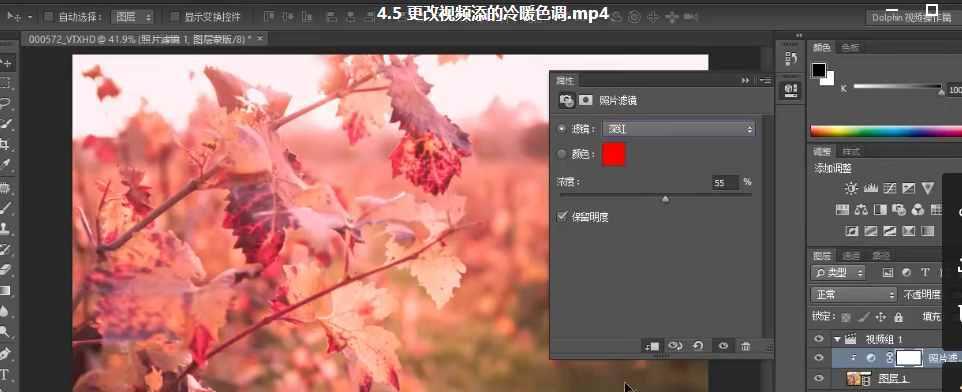962x392 pixels.
Task: Filter layers by type (T) icon
Action: [x=925, y=272]
